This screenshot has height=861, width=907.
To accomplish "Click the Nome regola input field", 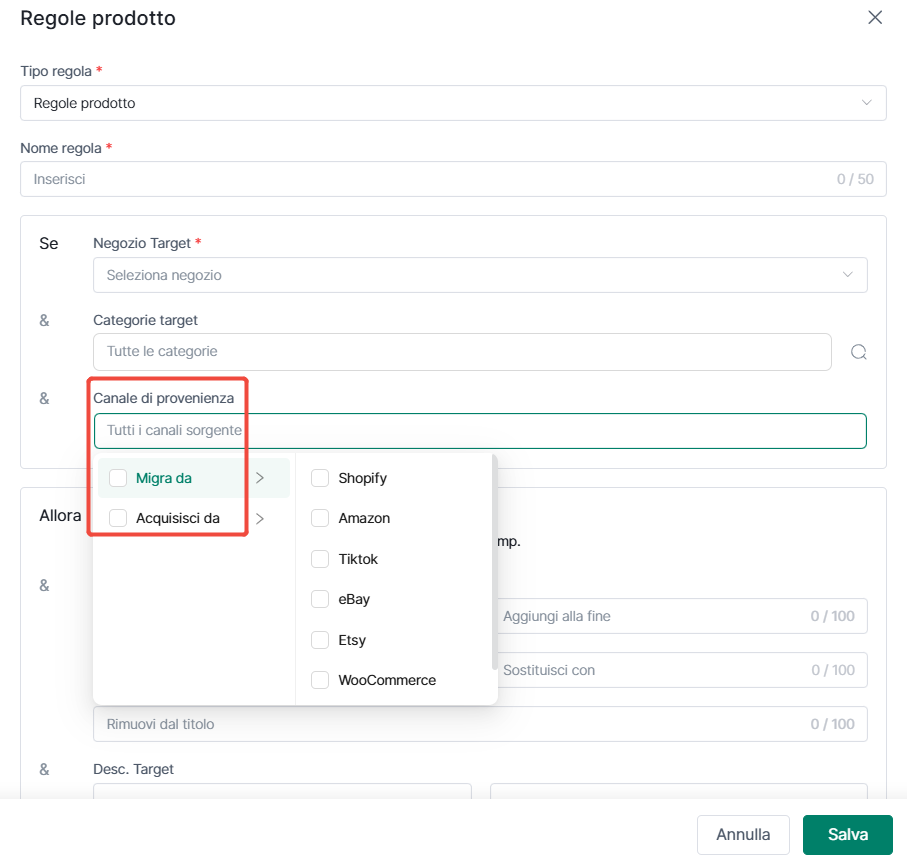I will pos(454,179).
